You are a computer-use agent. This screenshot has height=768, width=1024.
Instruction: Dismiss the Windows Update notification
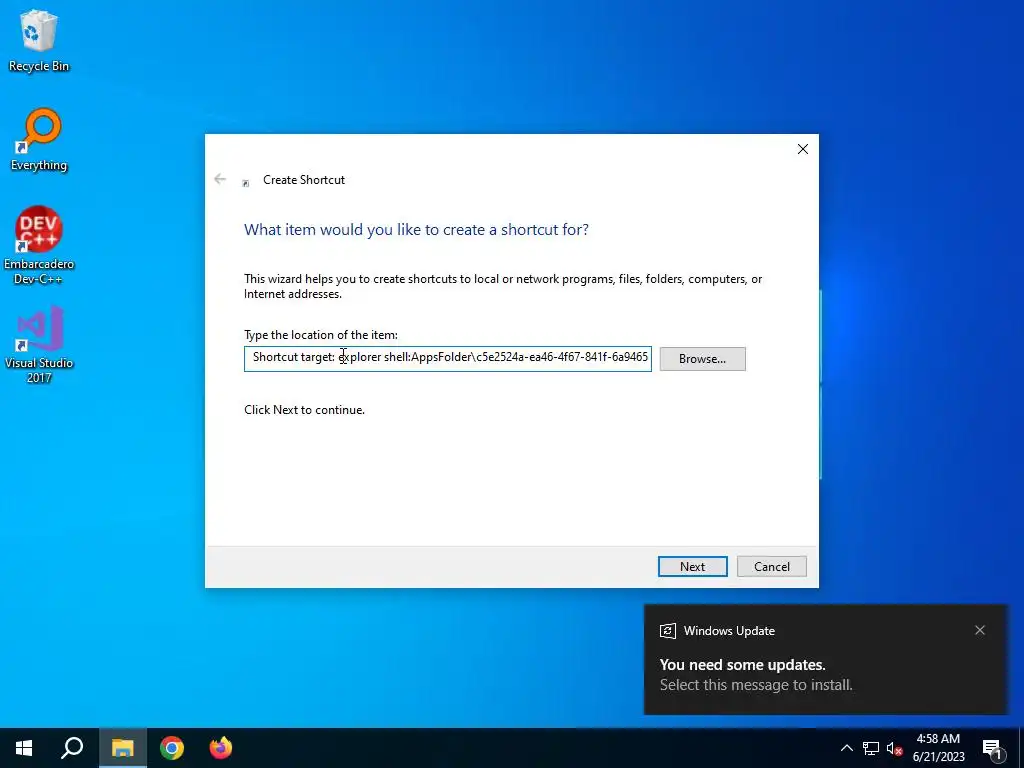coord(979,630)
